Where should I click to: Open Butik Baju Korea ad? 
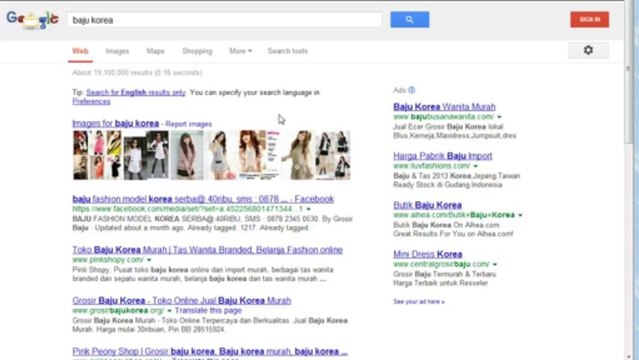pos(427,205)
